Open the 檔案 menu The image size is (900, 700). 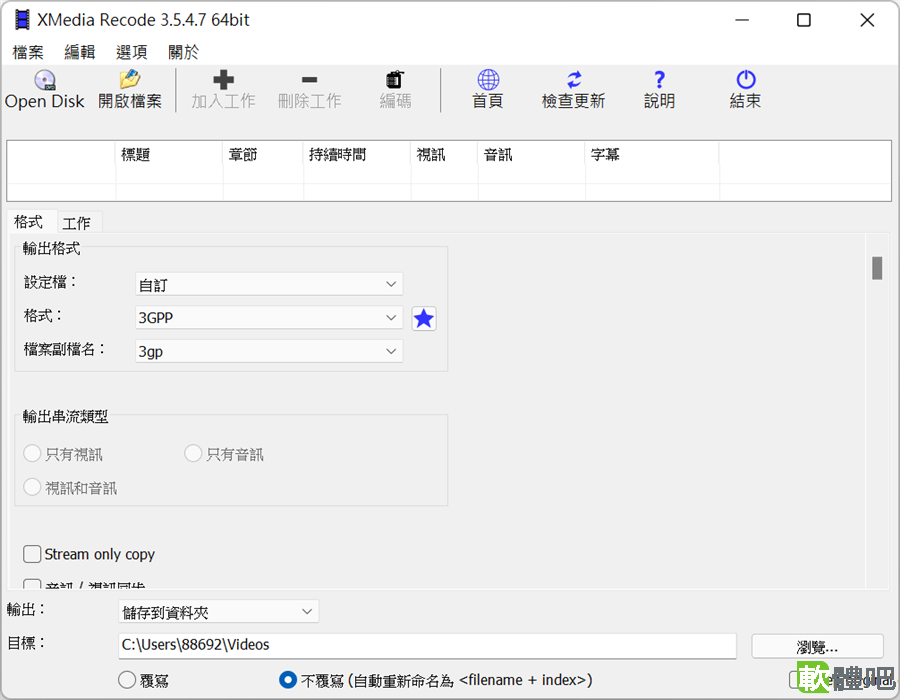(28, 52)
